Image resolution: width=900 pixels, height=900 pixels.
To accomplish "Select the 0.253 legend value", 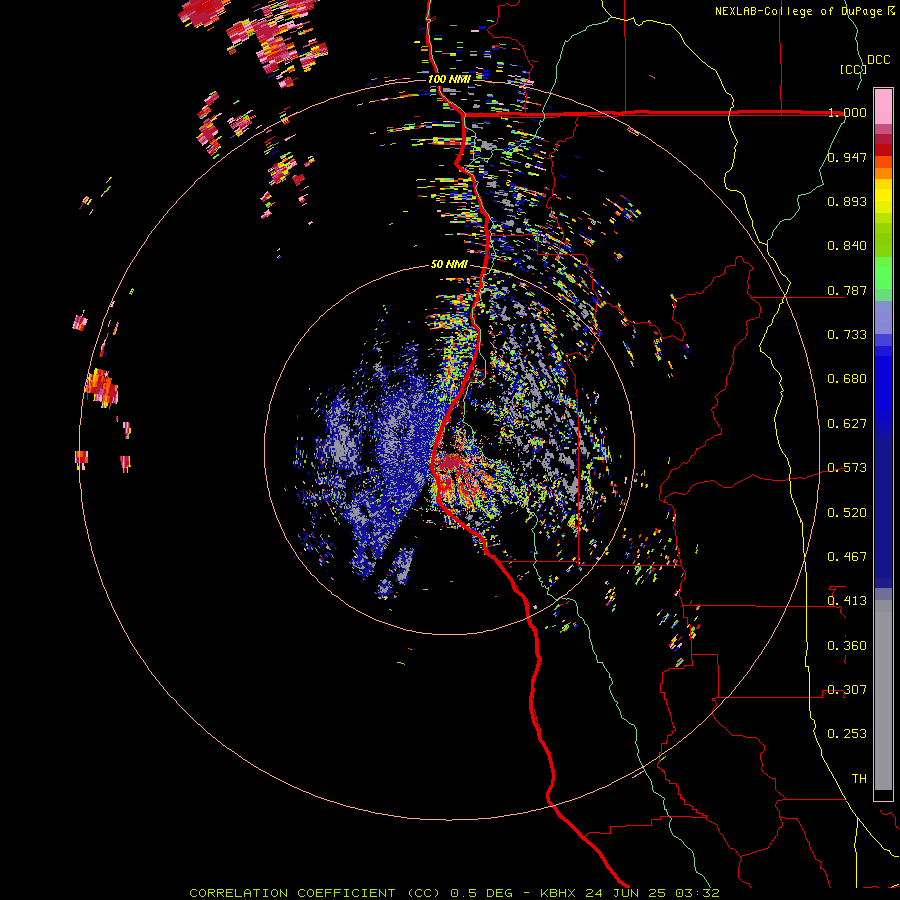I will click(x=847, y=734).
